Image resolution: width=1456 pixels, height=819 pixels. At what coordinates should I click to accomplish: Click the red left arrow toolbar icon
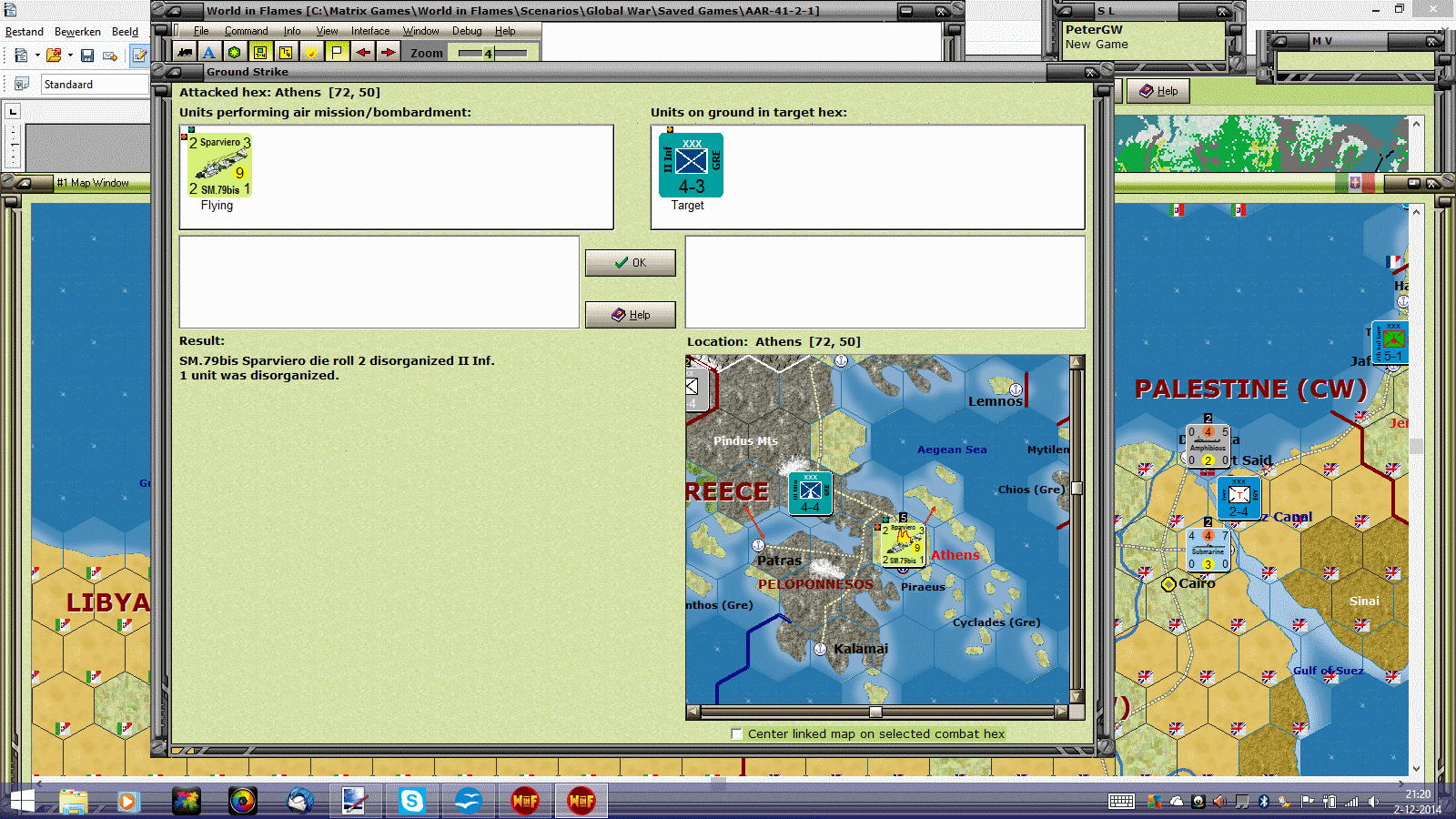[x=363, y=53]
